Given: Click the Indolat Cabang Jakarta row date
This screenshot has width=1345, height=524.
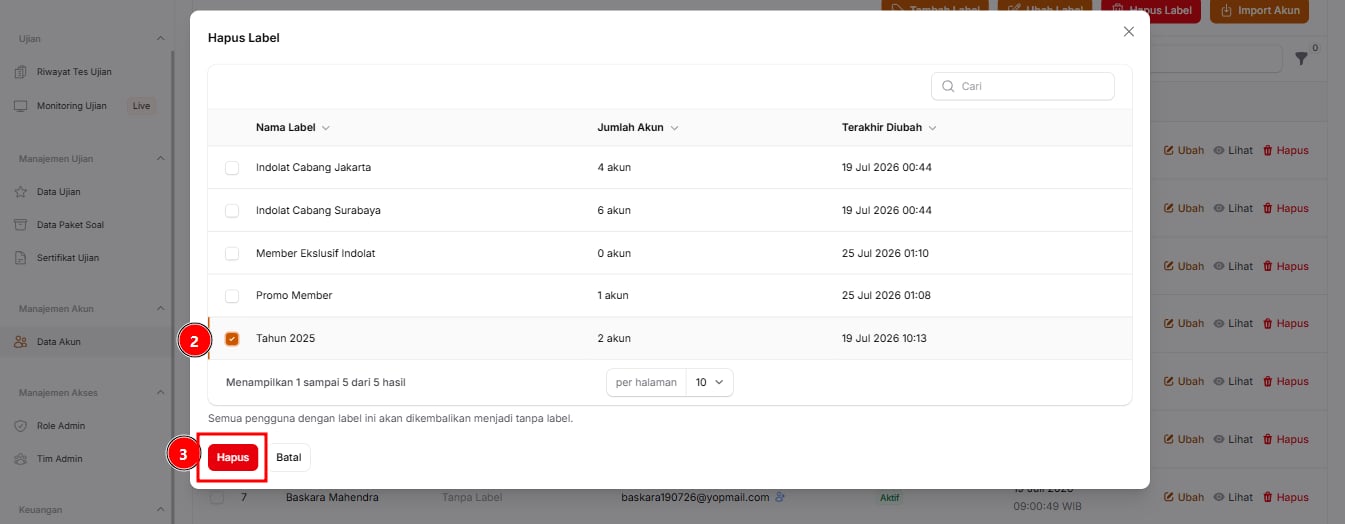Looking at the screenshot, I should tap(887, 168).
